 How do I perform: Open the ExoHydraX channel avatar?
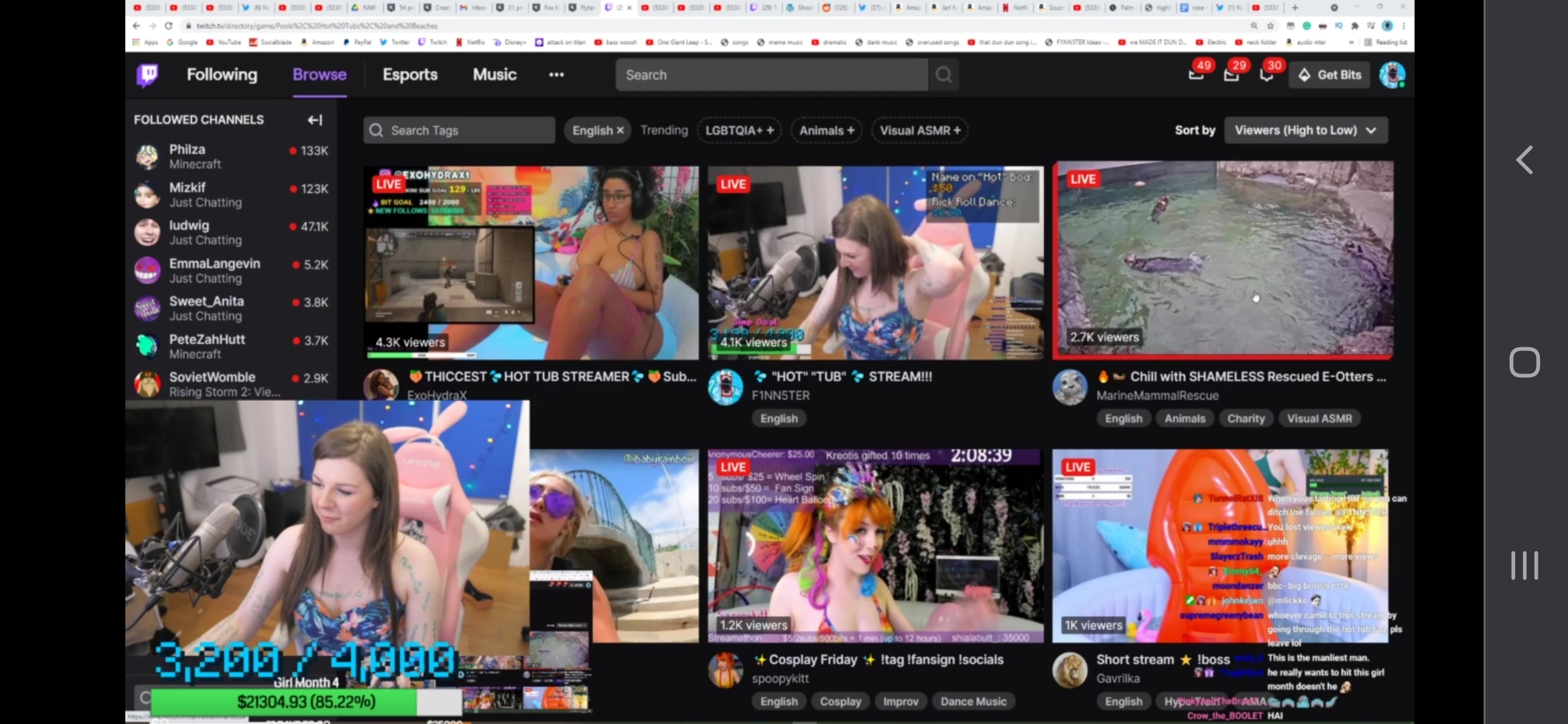coord(381,385)
